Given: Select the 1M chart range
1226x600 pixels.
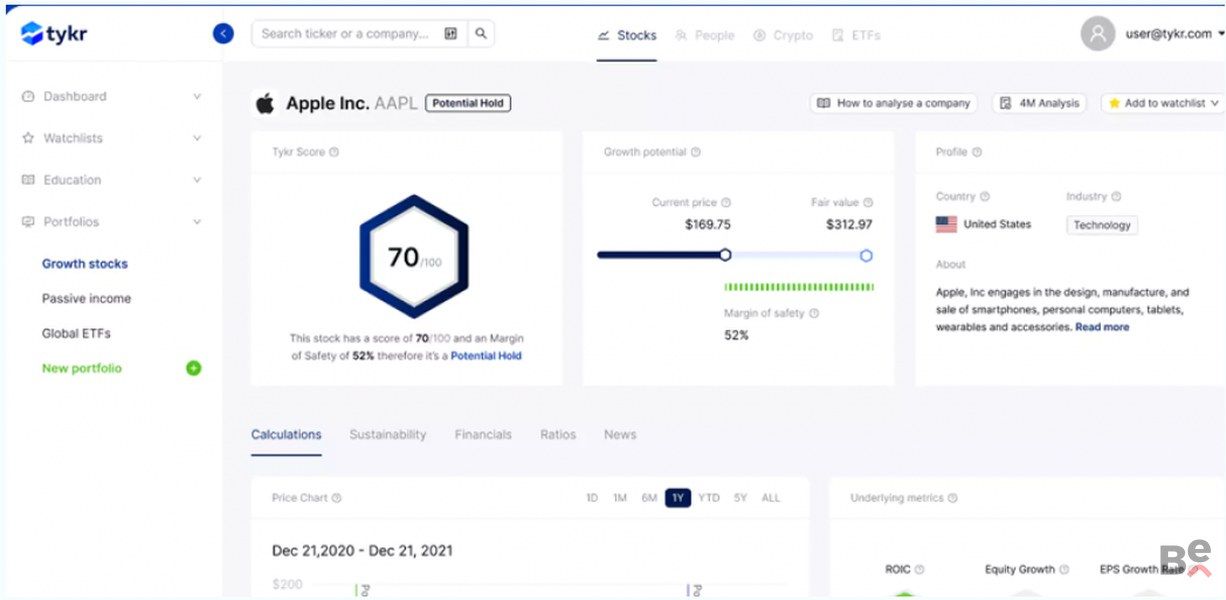Looking at the screenshot, I should tap(620, 498).
